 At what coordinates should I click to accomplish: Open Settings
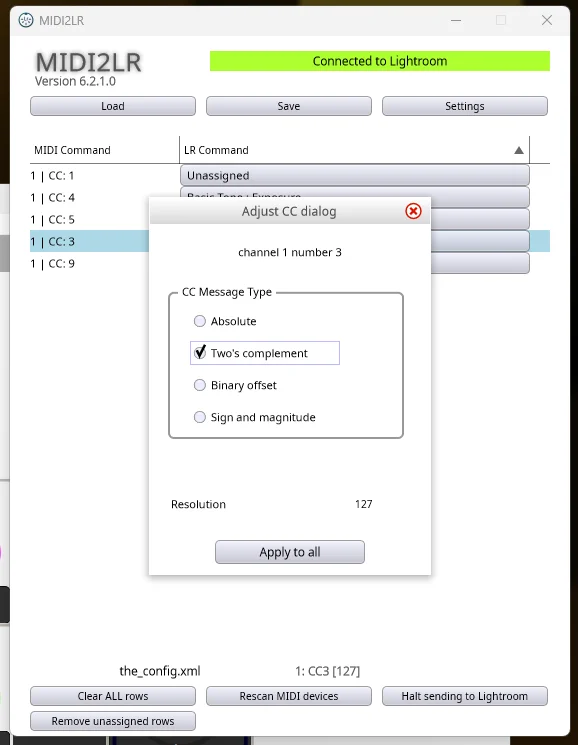(x=464, y=106)
